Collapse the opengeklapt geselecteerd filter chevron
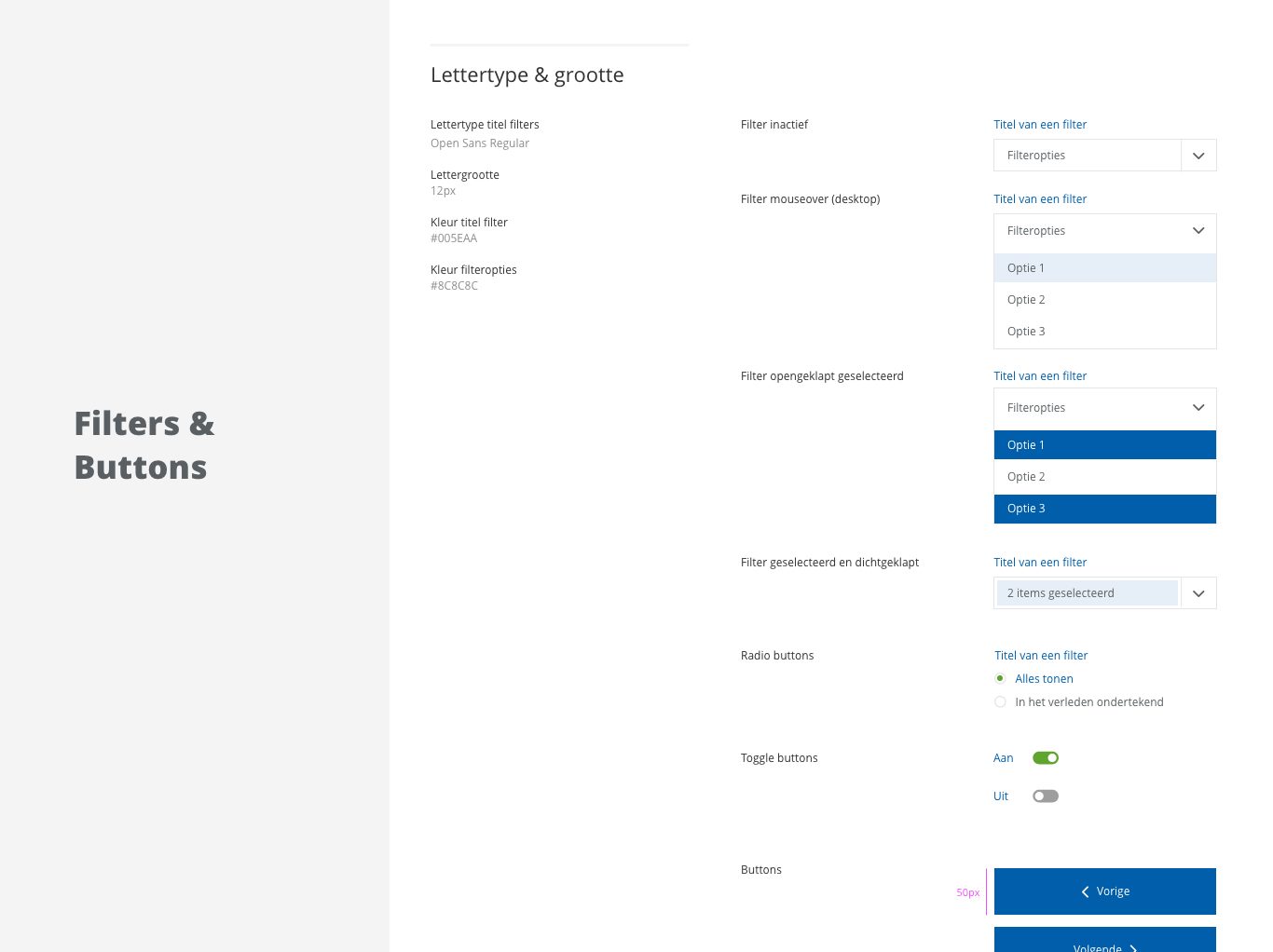 point(1198,408)
